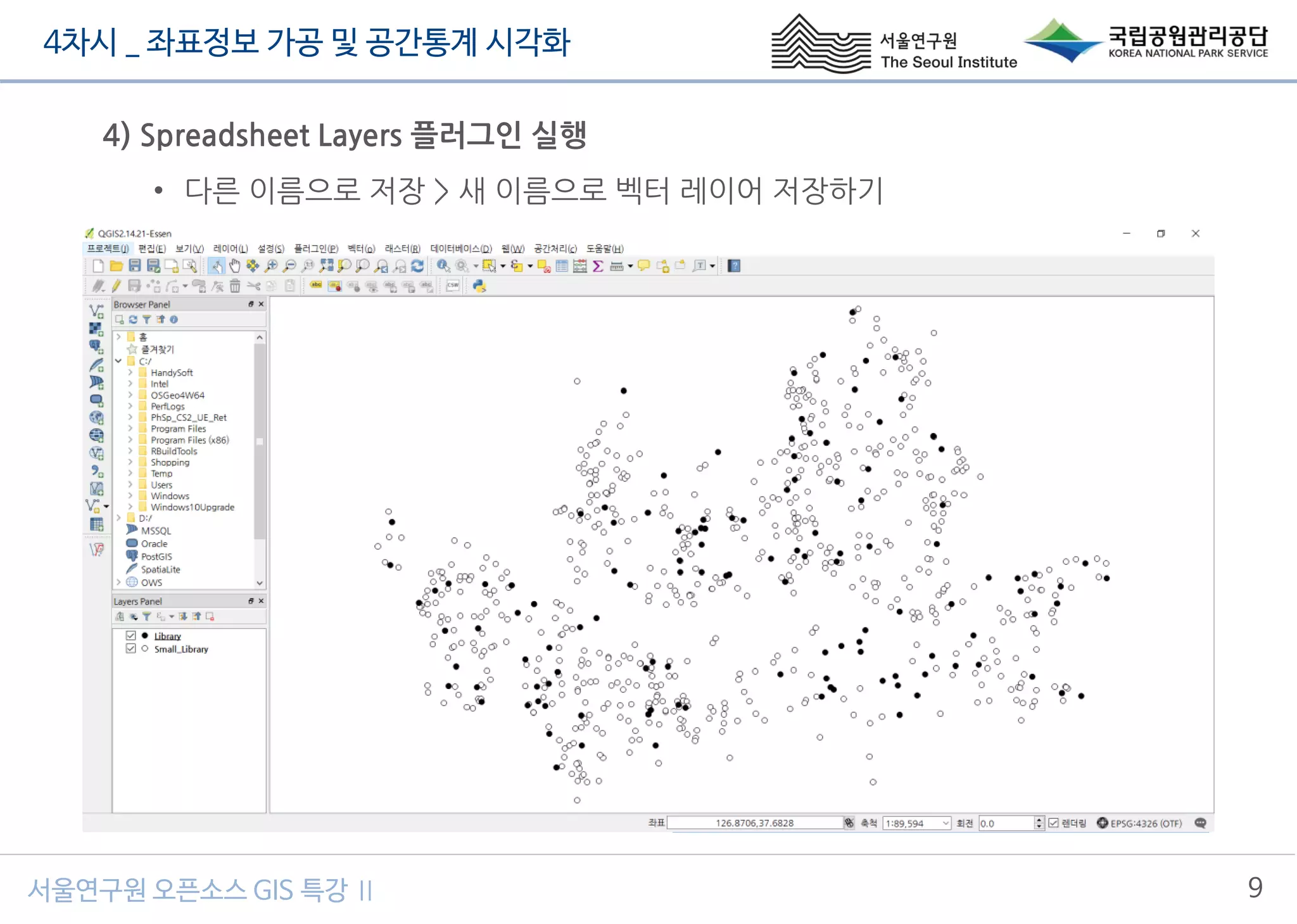The image size is (1297, 924).
Task: Add Raster Layer from side toolbar
Action: point(96,329)
